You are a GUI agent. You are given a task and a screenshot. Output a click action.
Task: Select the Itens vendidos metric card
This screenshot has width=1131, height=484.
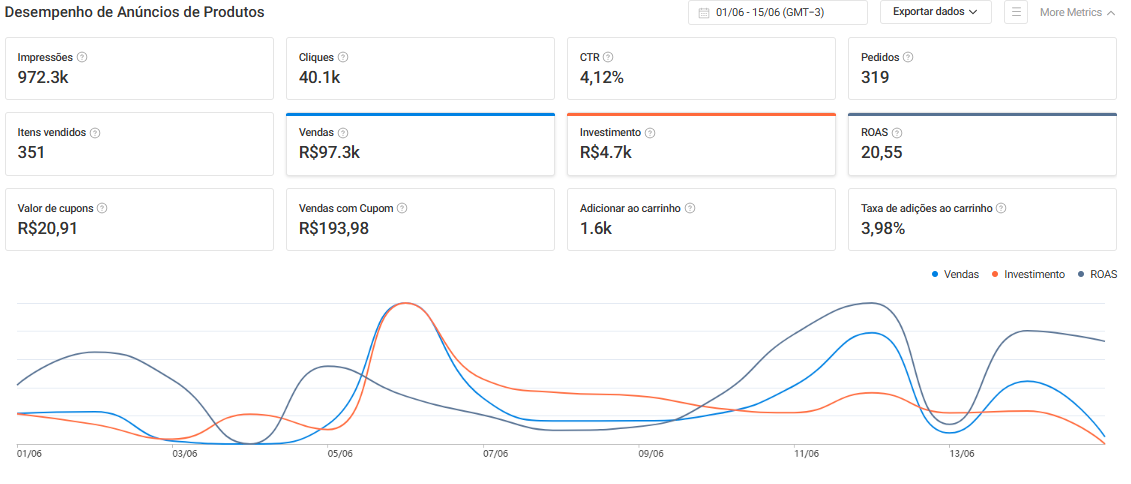(139, 144)
